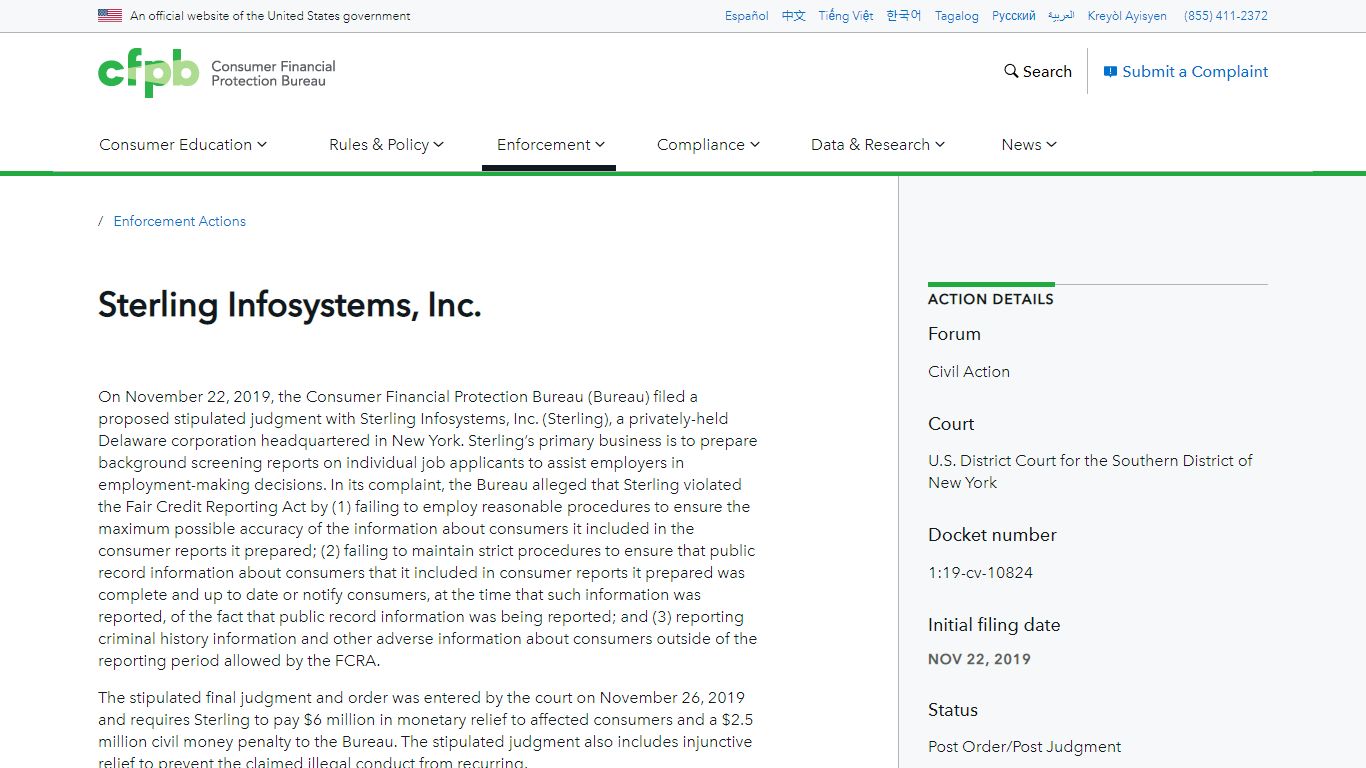The height and width of the screenshot is (768, 1366).
Task: Click the Initial filing date label
Action: [994, 625]
